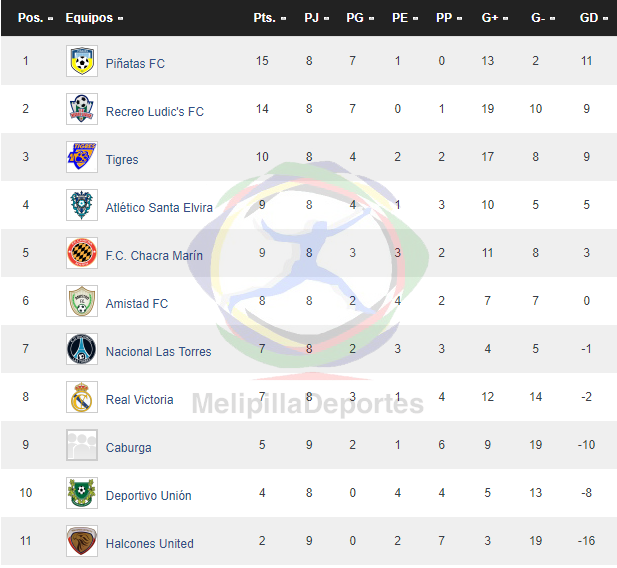The image size is (617, 568).
Task: Click the Nacional Las Torres crest
Action: tap(82, 349)
